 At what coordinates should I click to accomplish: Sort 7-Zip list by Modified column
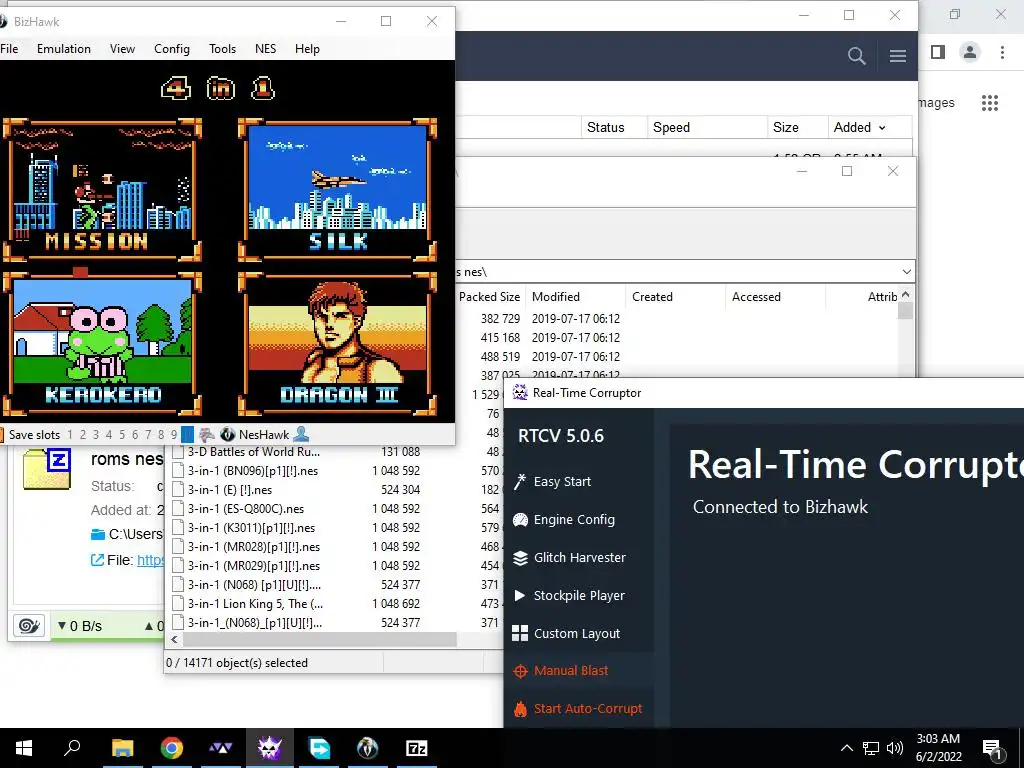coord(577,296)
